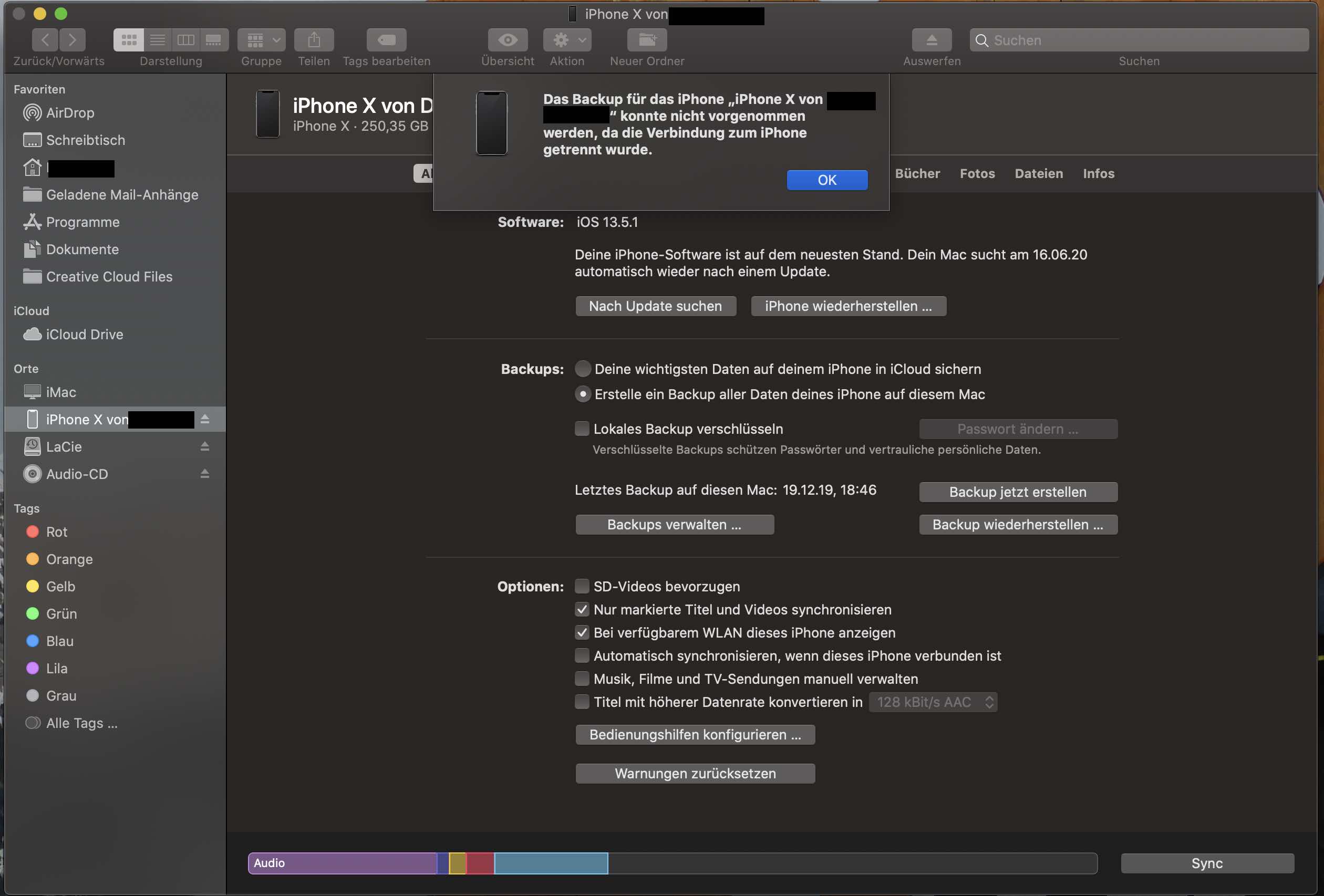
Task: Open the Aktion gear dropdown menu
Action: pyautogui.click(x=567, y=40)
